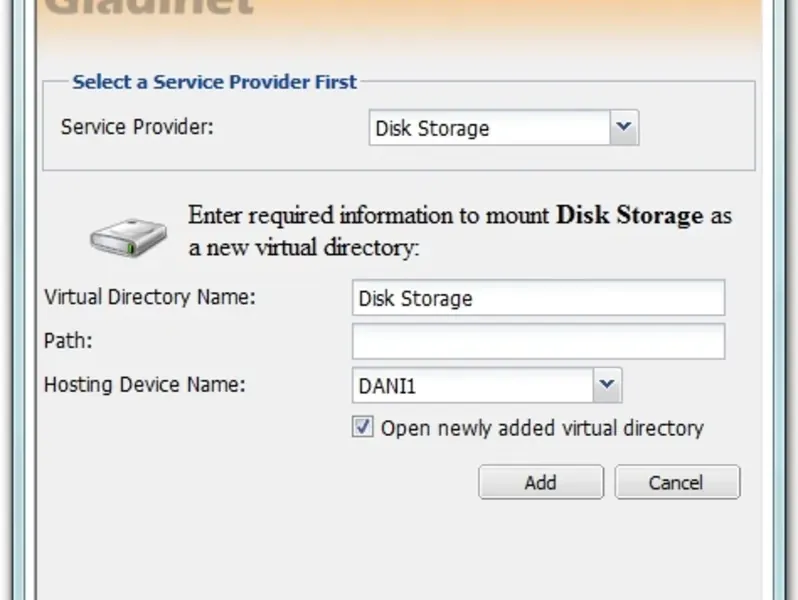Click the "Select a Service Provider First" heading
Image resolution: width=798 pixels, height=600 pixels.
(214, 82)
